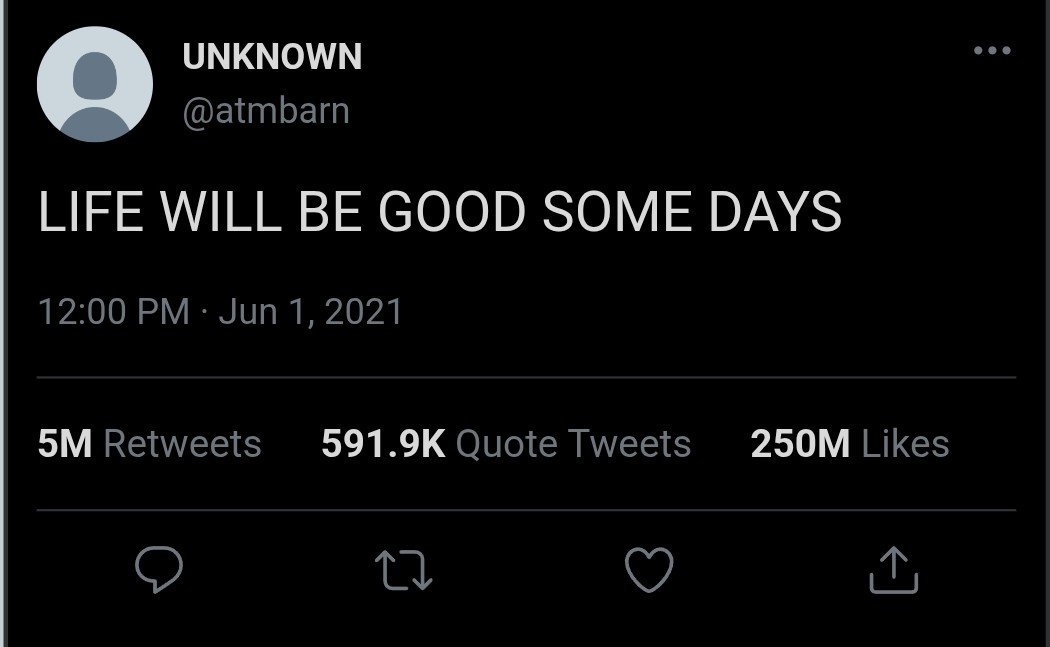Image resolution: width=1050 pixels, height=647 pixels.
Task: Click the default profile avatar
Action: pyautogui.click(x=95, y=85)
